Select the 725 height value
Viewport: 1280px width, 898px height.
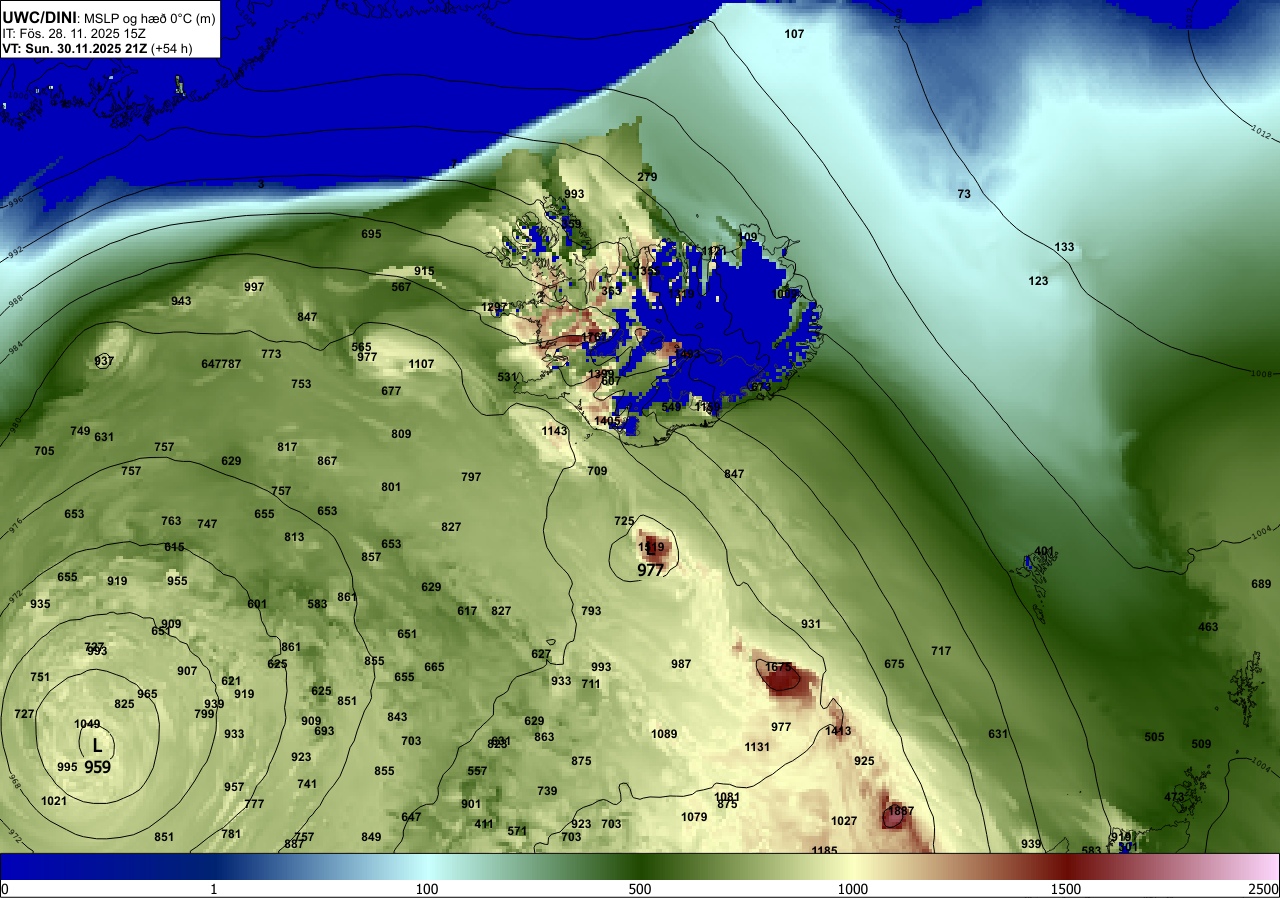624,521
